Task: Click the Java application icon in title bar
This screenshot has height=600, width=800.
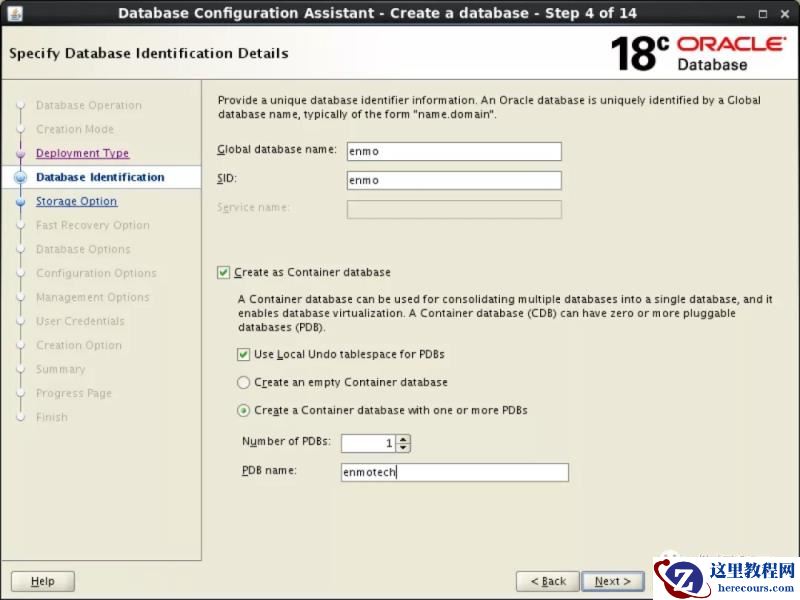Action: pyautogui.click(x=15, y=13)
